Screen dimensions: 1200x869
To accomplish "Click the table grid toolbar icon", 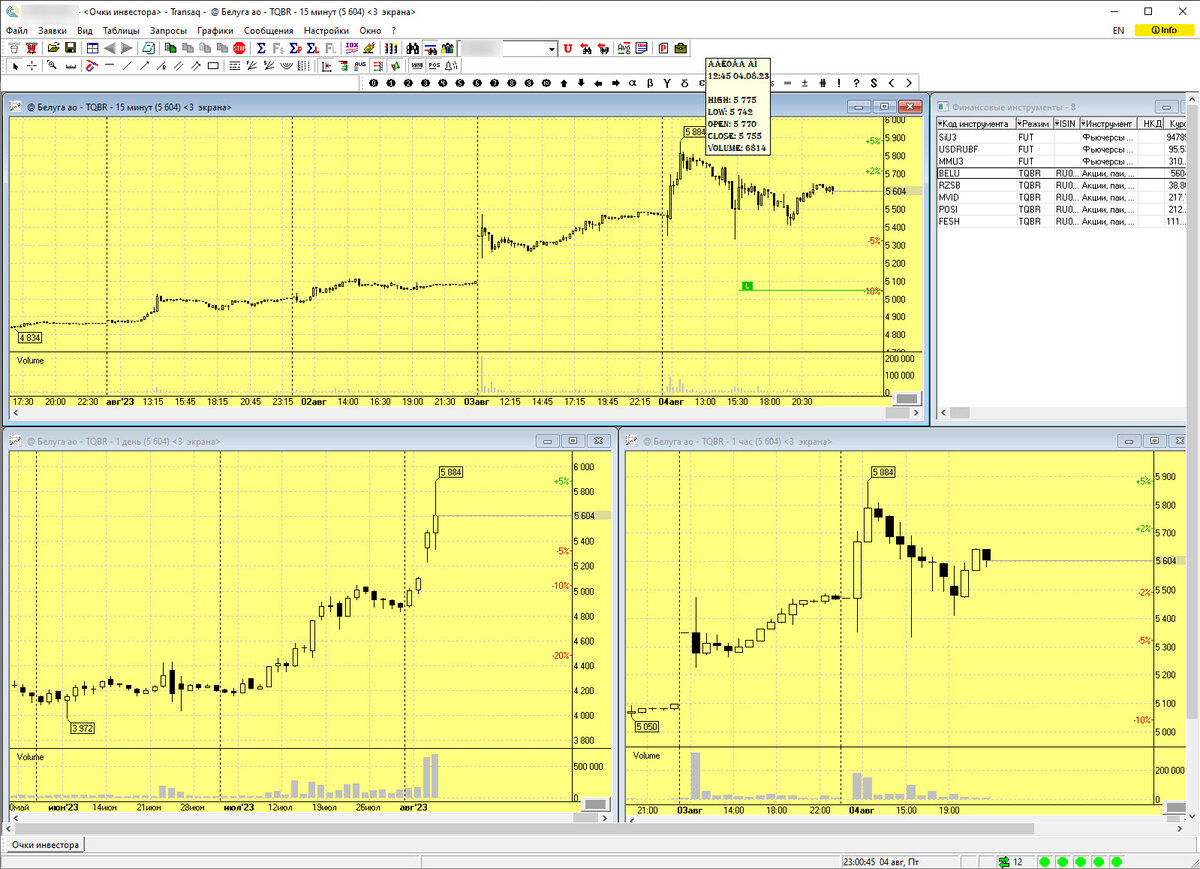I will (92, 48).
